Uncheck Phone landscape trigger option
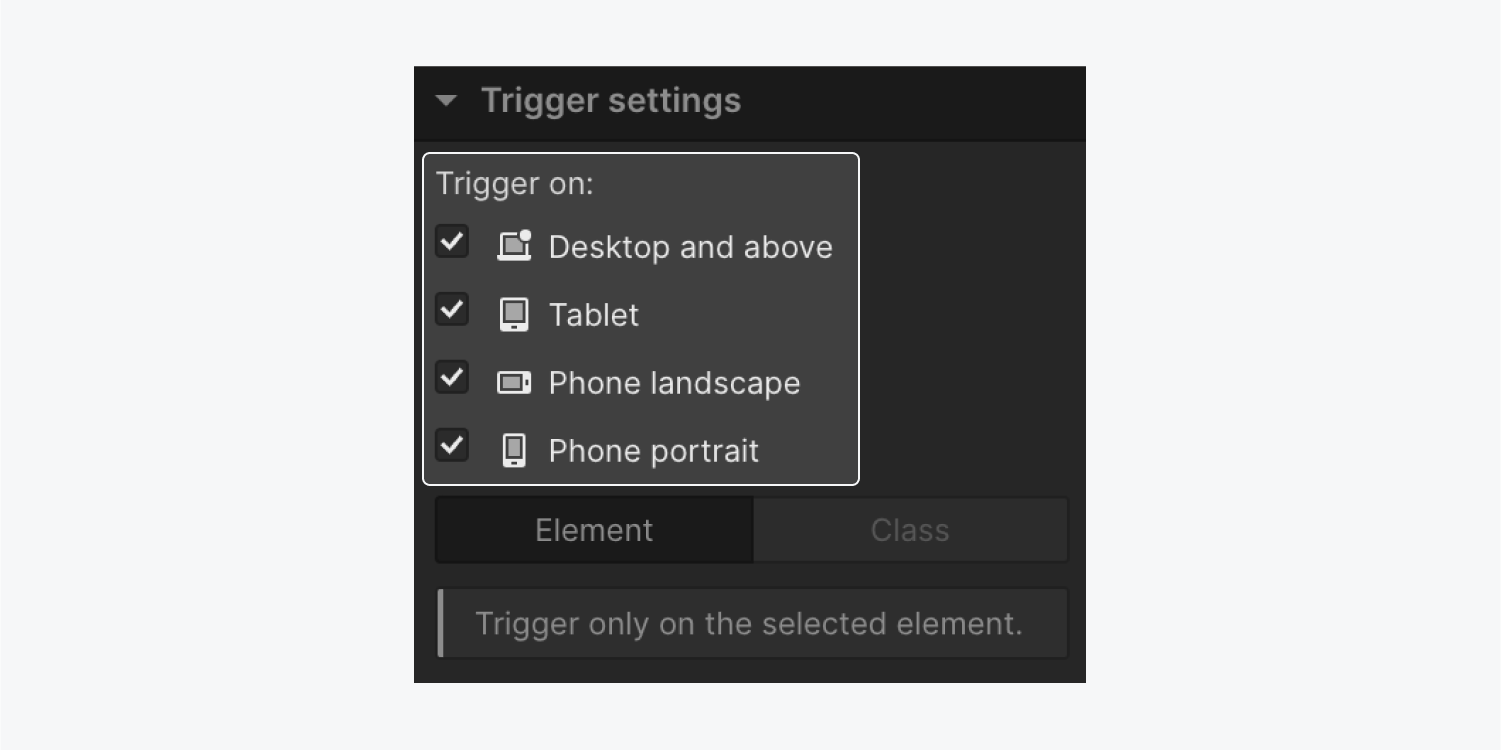This screenshot has height=751, width=1501. click(451, 377)
